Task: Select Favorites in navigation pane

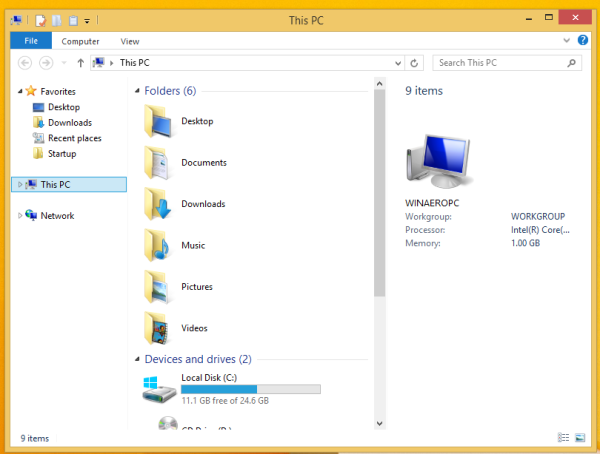Action: [x=58, y=91]
